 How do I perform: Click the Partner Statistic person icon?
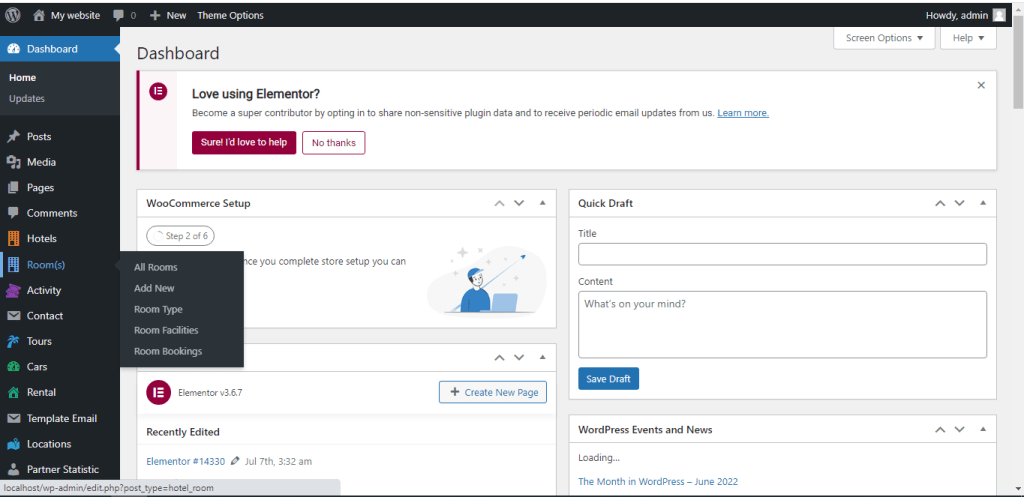pos(13,469)
